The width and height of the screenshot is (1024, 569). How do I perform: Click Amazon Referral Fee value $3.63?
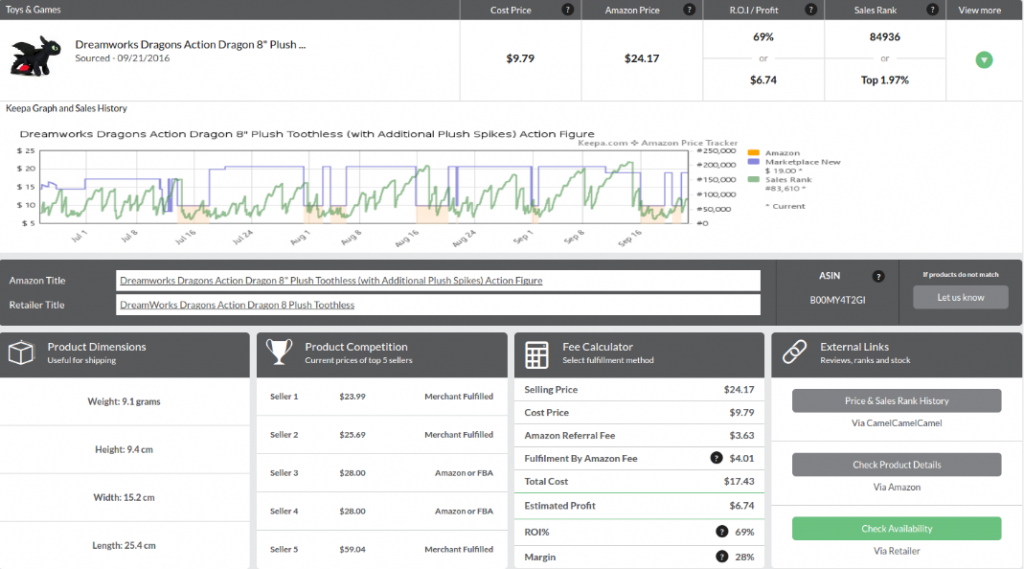[741, 435]
